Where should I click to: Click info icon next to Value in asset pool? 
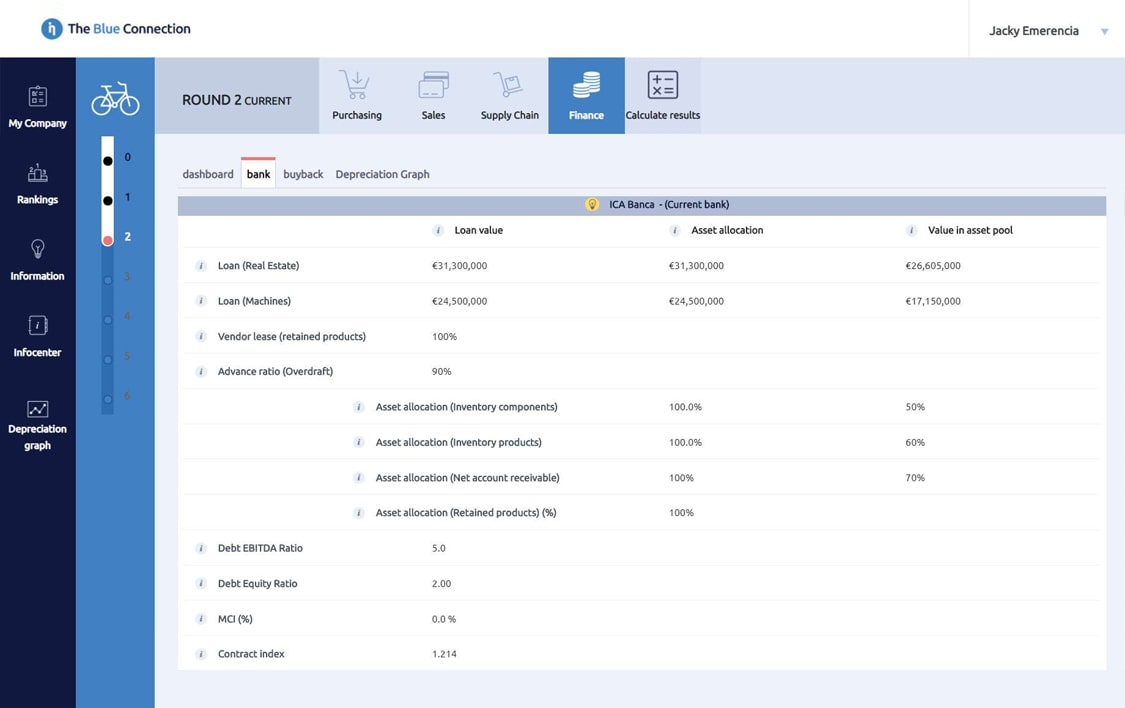[x=911, y=230]
